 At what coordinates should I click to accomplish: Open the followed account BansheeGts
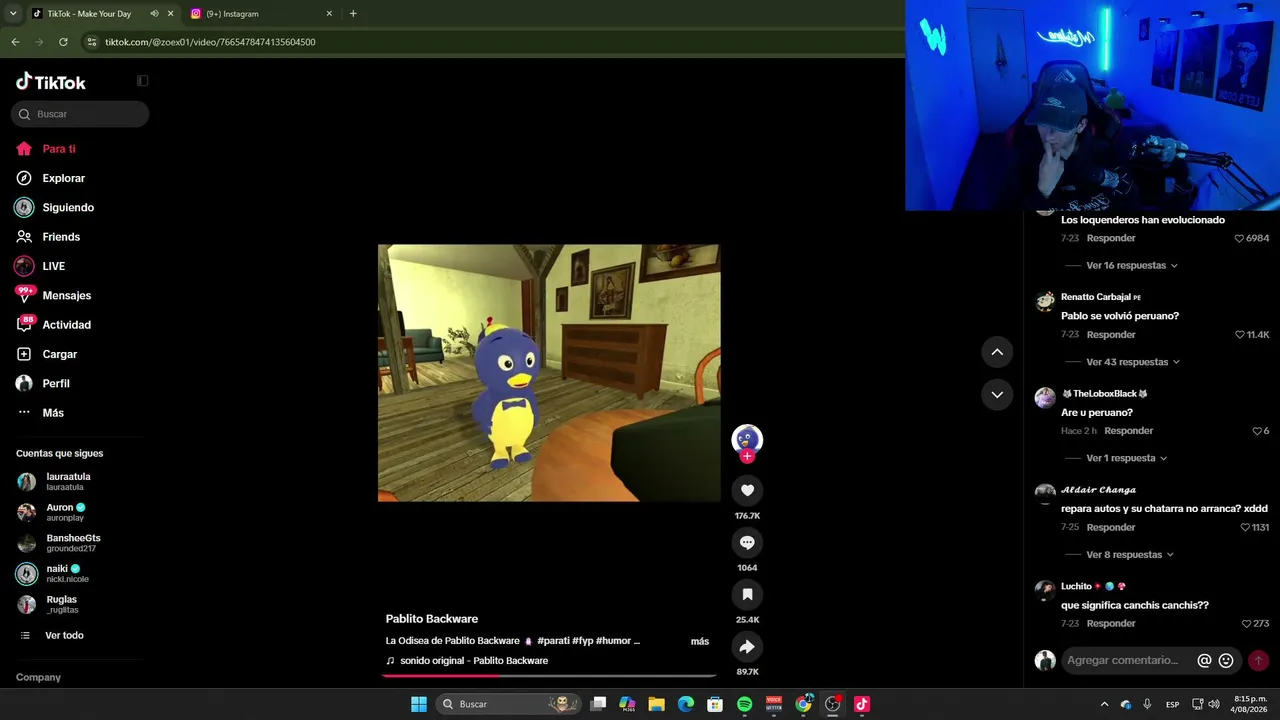pos(75,543)
